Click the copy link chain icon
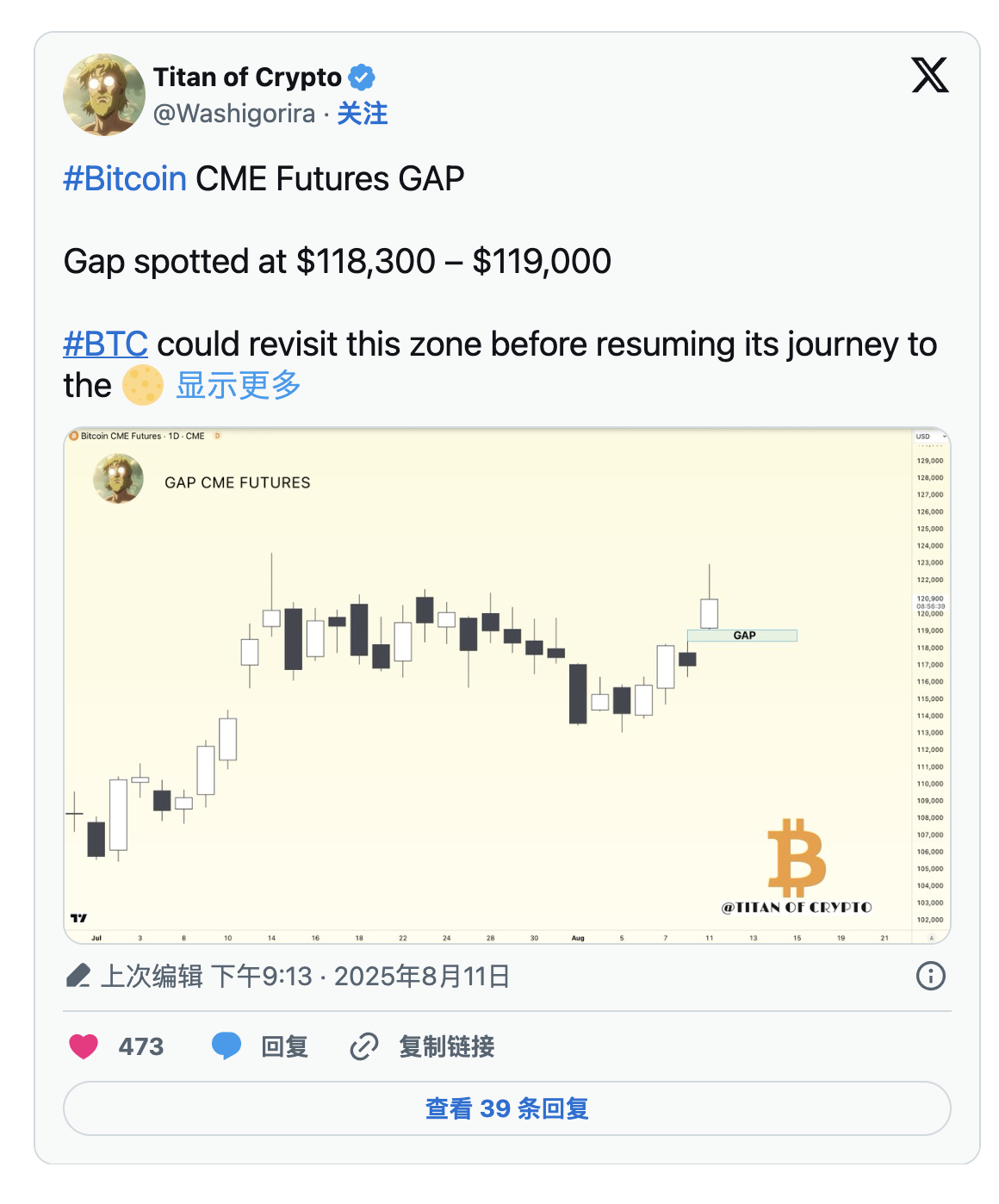Screen dimensions: 999x1204 point(364,1046)
